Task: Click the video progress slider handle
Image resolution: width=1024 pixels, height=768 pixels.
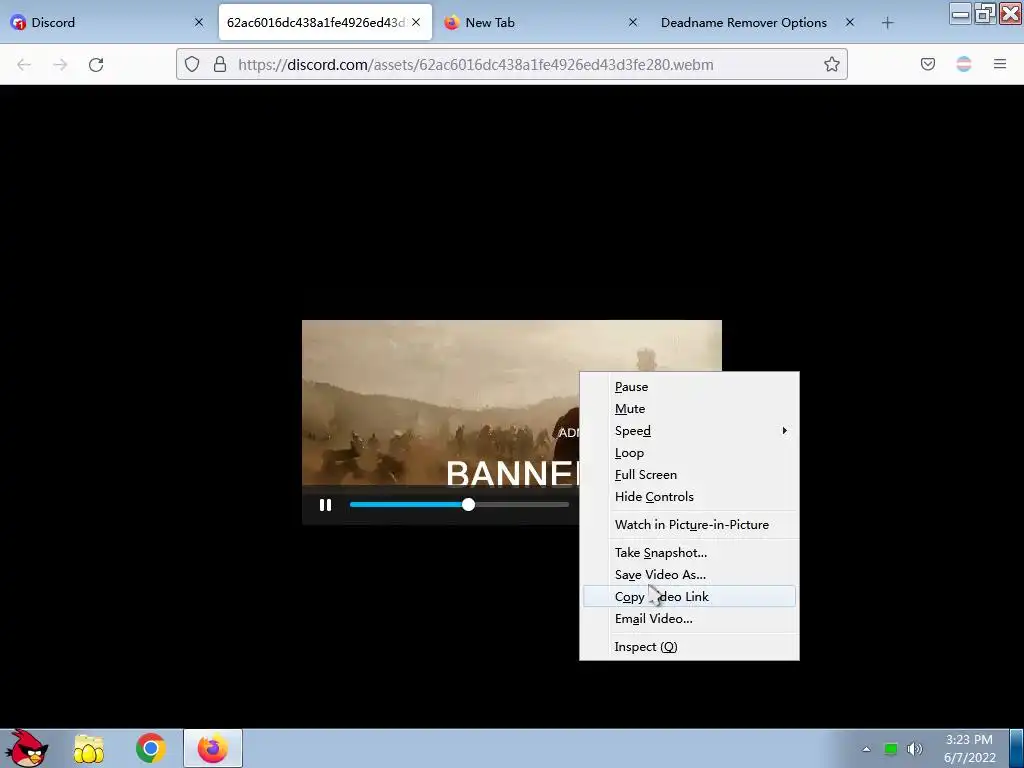Action: tap(468, 505)
